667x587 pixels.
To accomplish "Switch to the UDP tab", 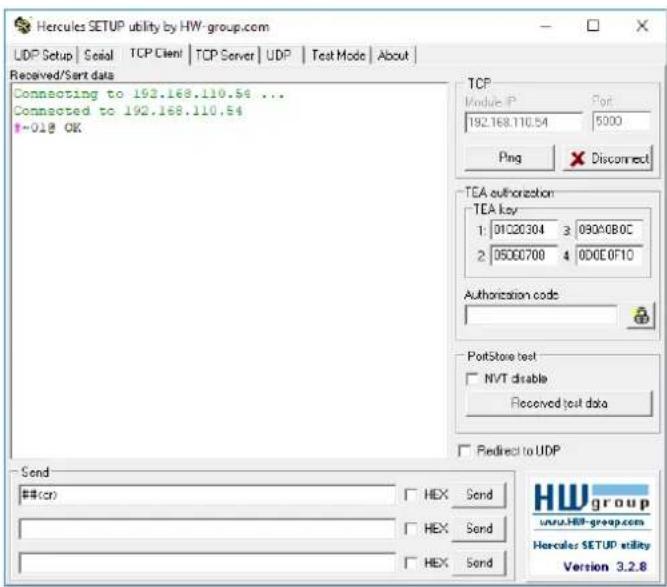I will [279, 55].
